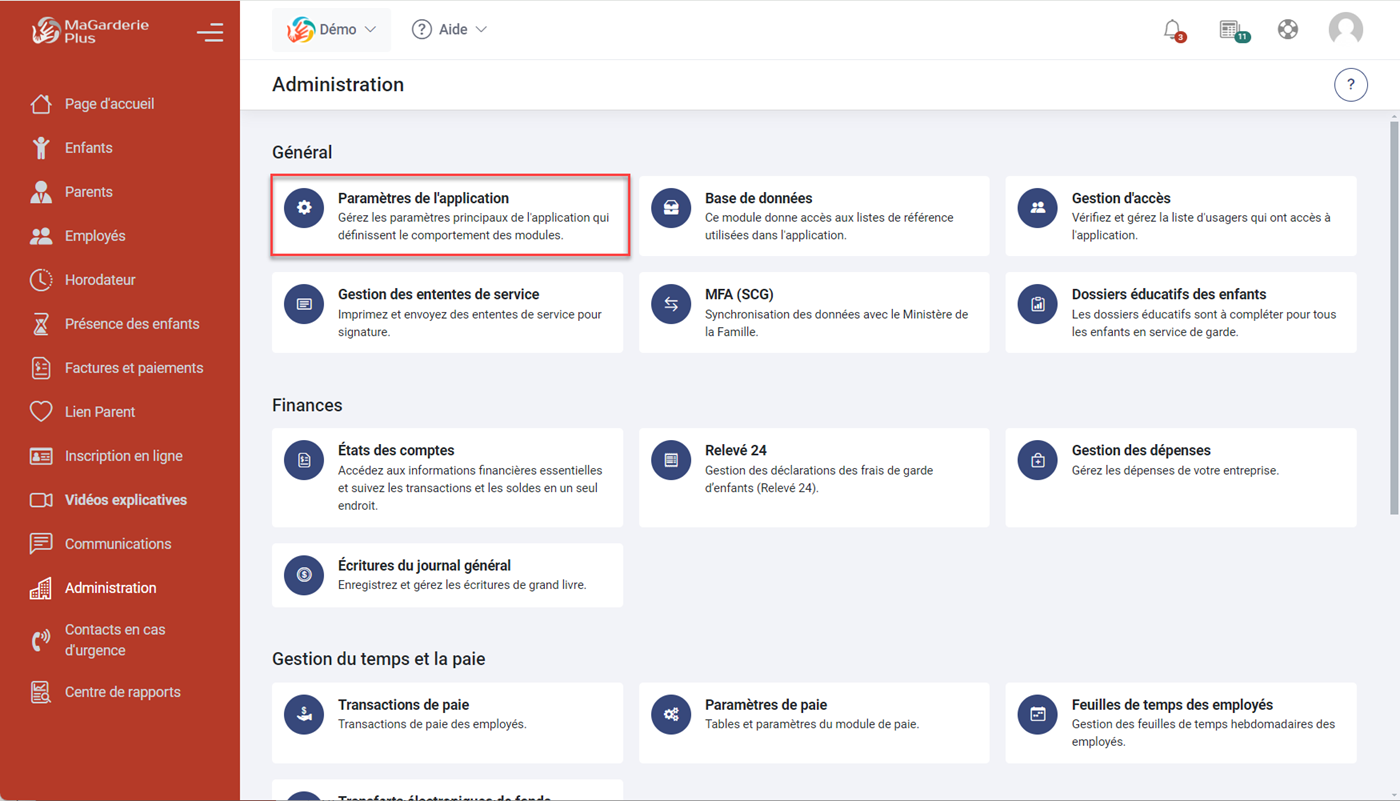Open Centre de rapports menu item

(x=123, y=692)
